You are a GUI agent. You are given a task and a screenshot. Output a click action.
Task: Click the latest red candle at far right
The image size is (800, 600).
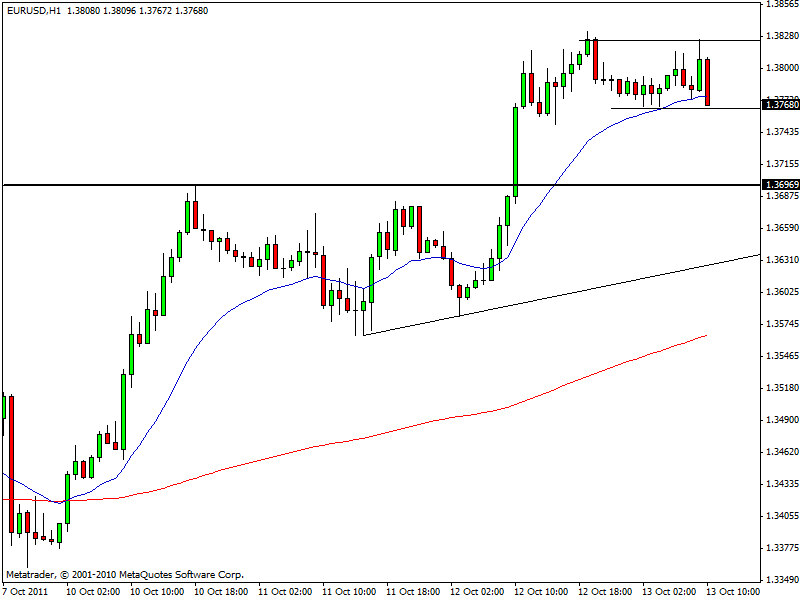pos(708,82)
